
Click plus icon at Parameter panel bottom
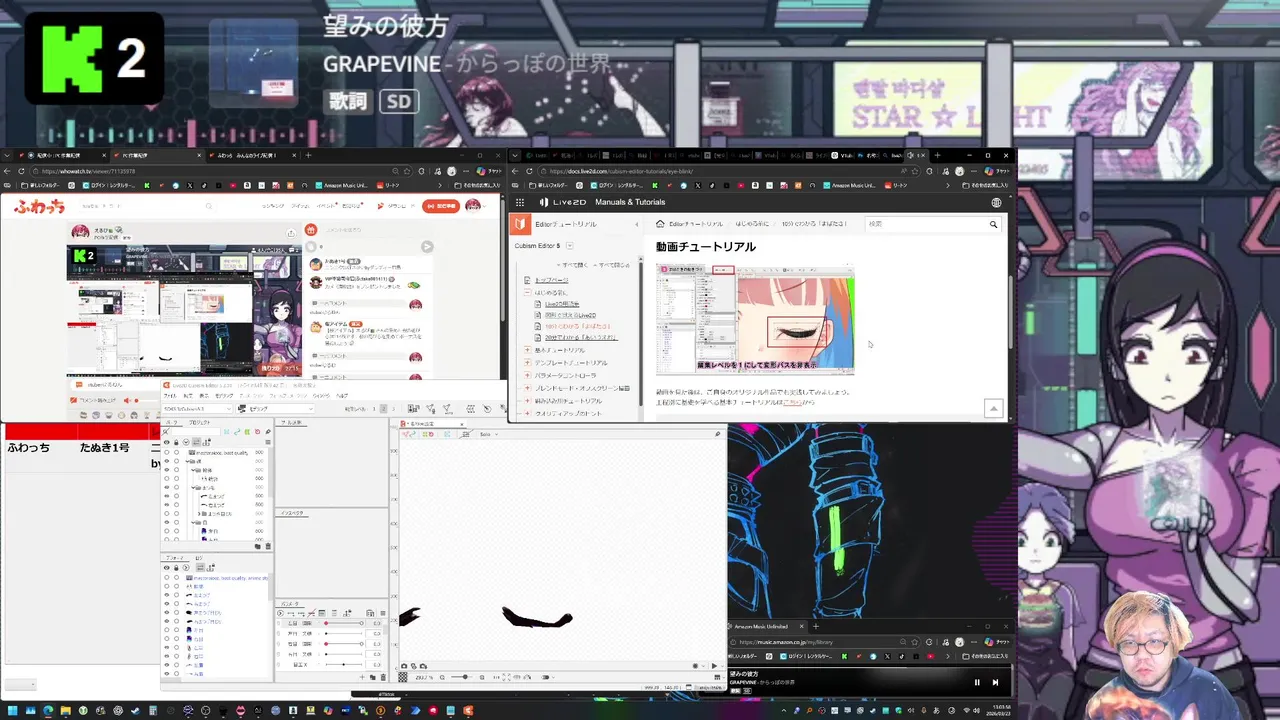[362, 677]
